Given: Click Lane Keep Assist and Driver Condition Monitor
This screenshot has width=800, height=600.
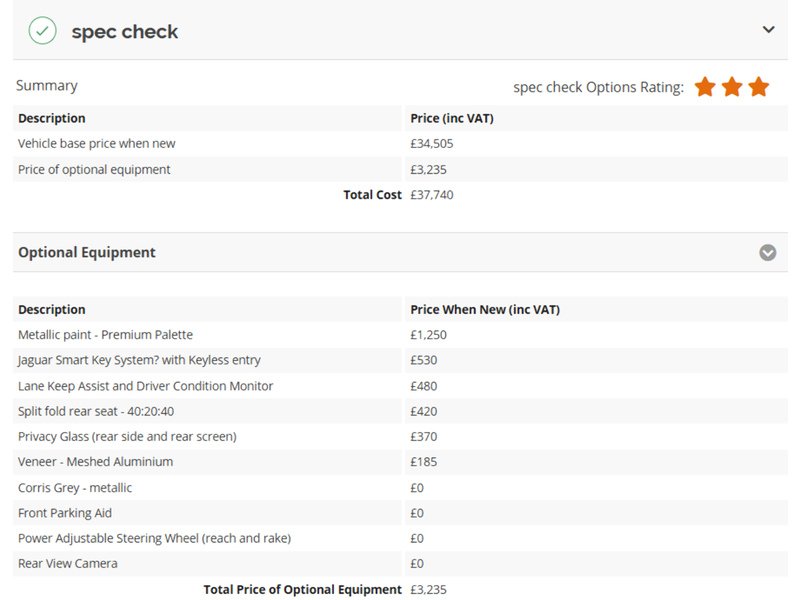Looking at the screenshot, I should click(145, 386).
